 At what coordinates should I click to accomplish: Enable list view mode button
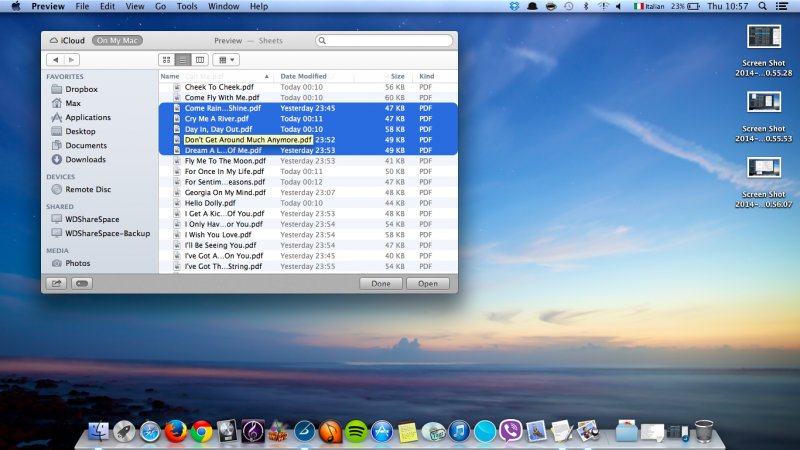pos(183,60)
